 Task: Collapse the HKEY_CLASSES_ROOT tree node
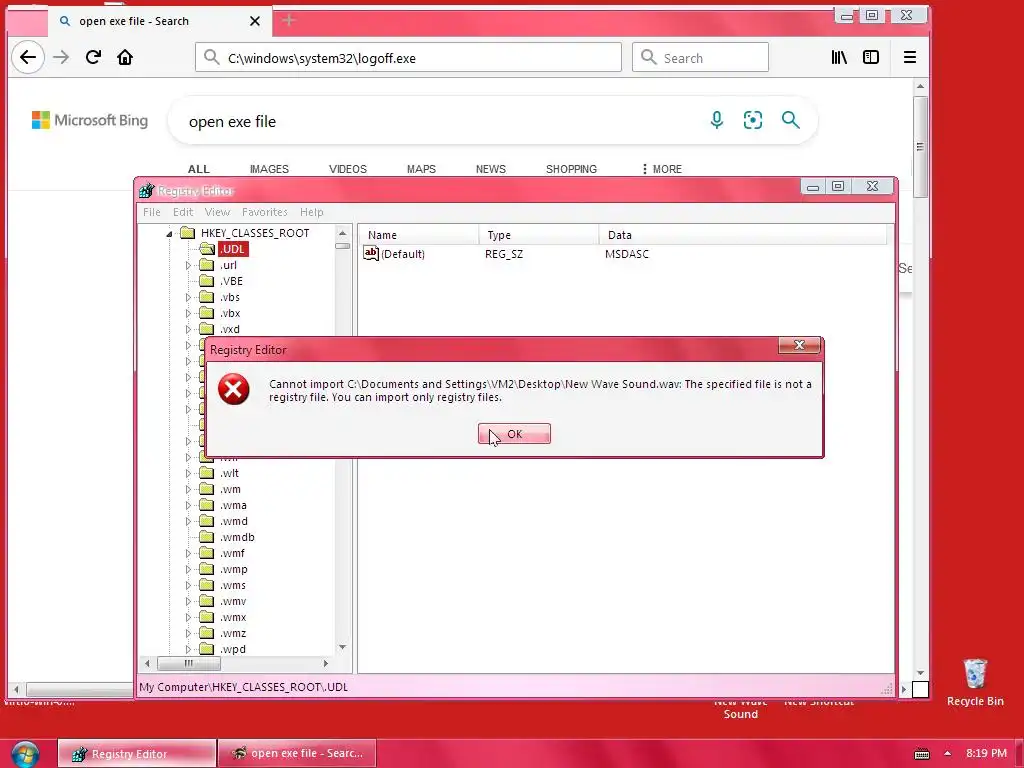click(x=169, y=233)
